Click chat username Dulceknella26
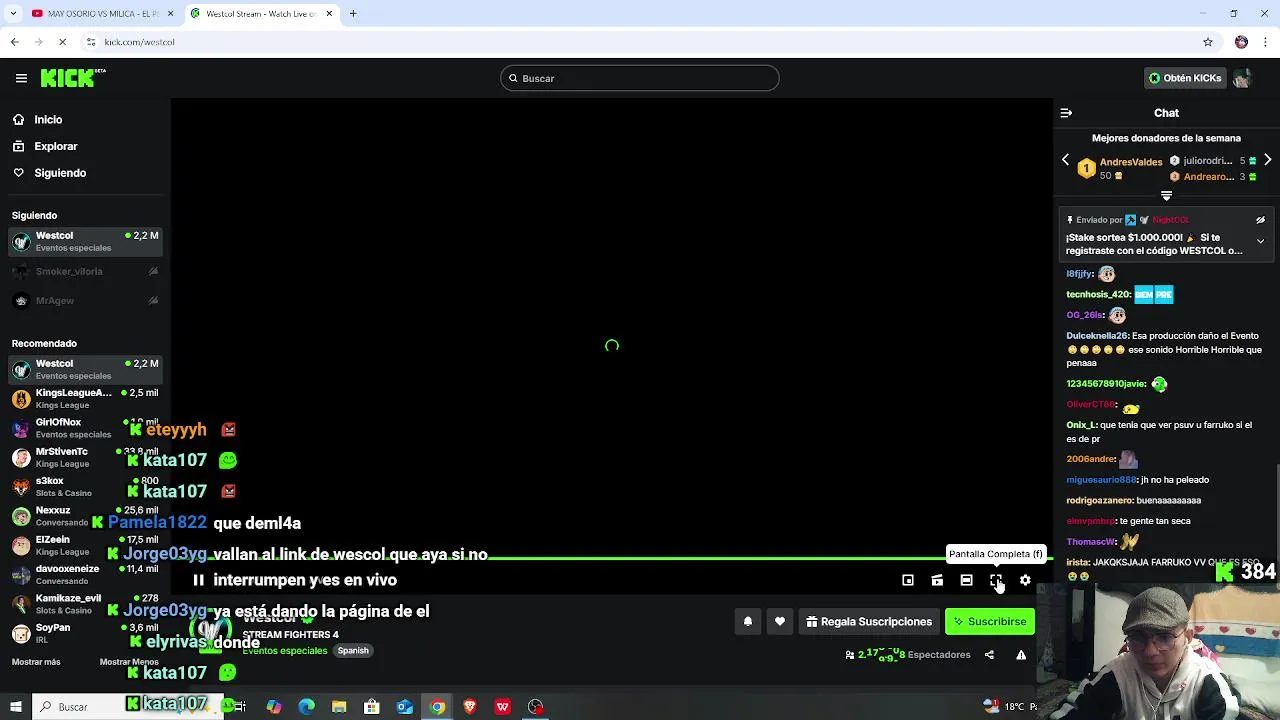1280x720 pixels. [x=1097, y=336]
